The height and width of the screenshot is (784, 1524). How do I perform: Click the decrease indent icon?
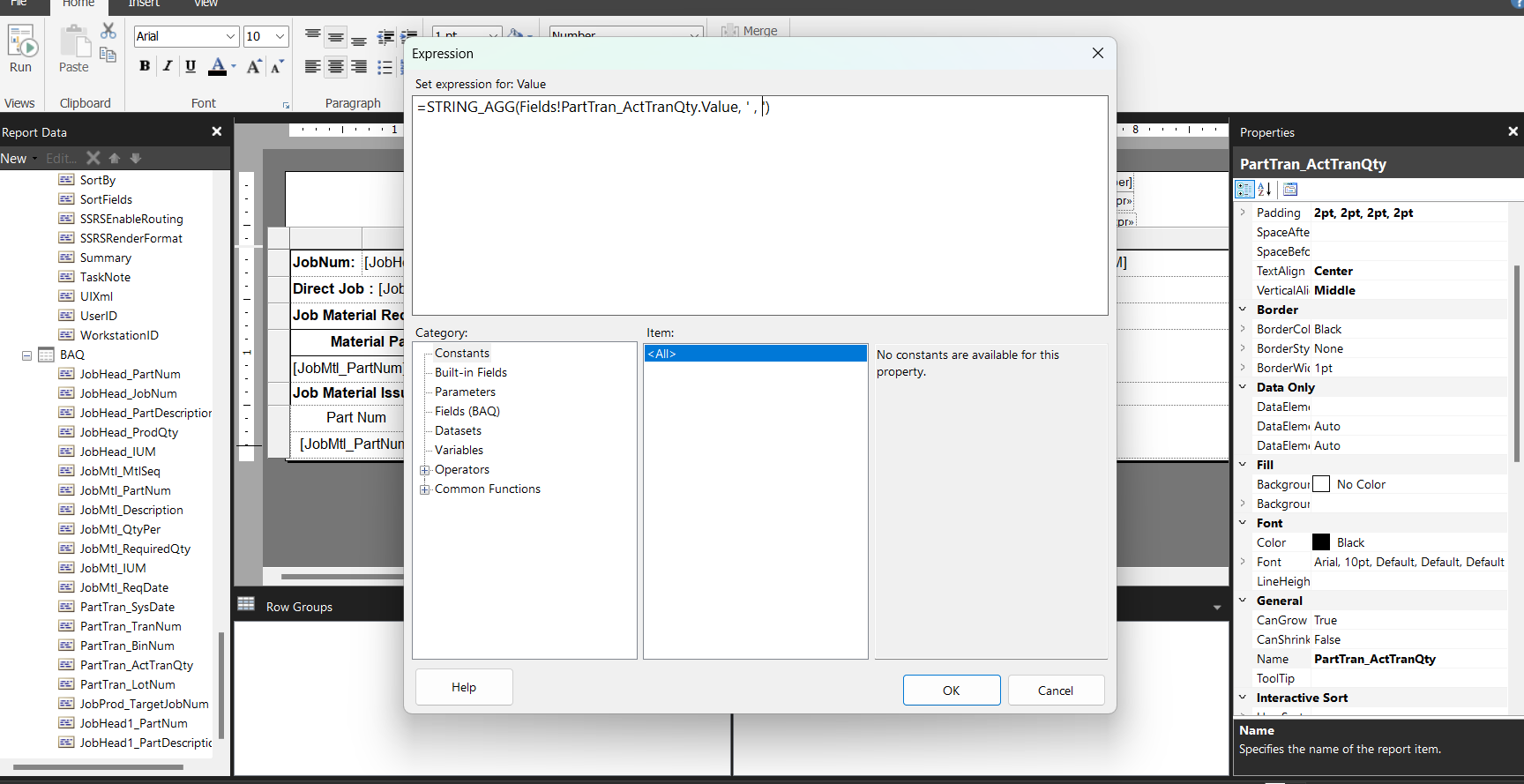coord(385,37)
